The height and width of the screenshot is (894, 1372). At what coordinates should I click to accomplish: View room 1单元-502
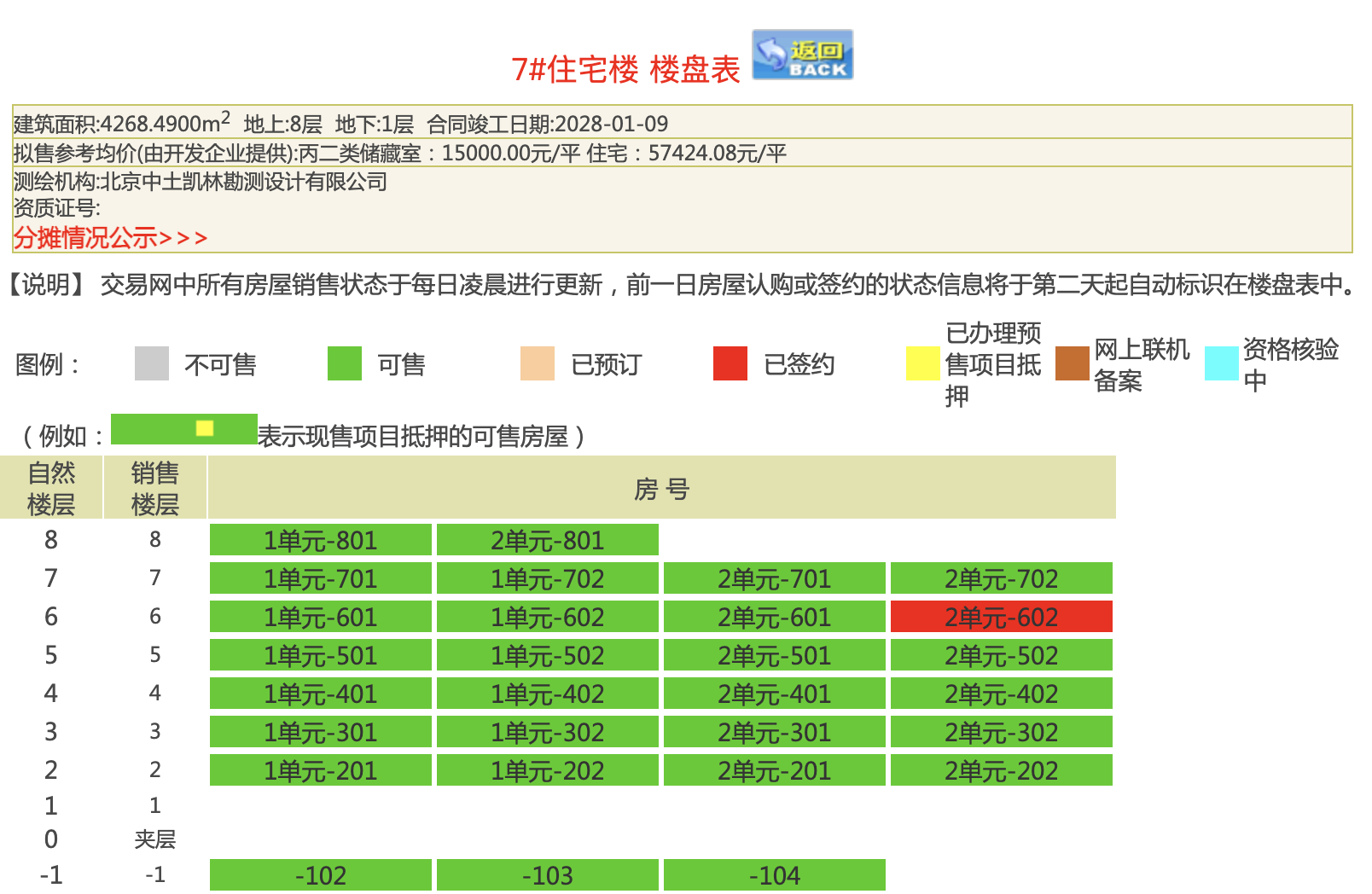tap(548, 655)
